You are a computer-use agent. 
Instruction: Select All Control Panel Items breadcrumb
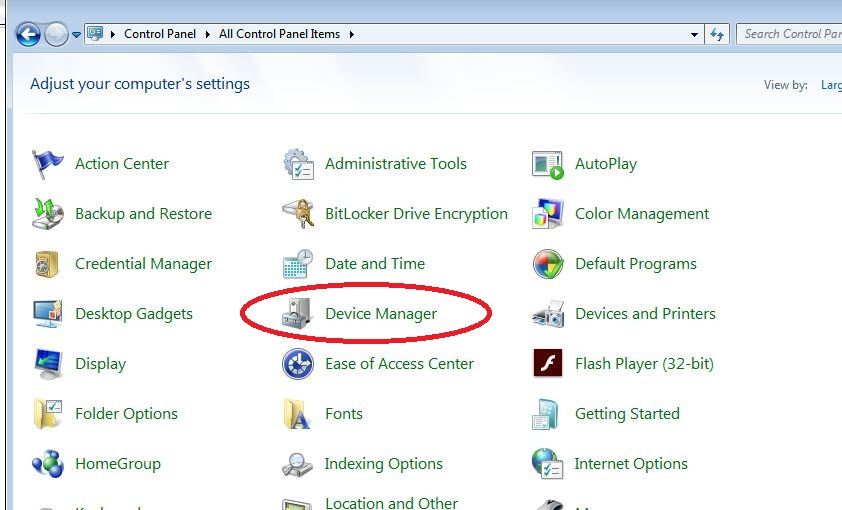[x=279, y=34]
